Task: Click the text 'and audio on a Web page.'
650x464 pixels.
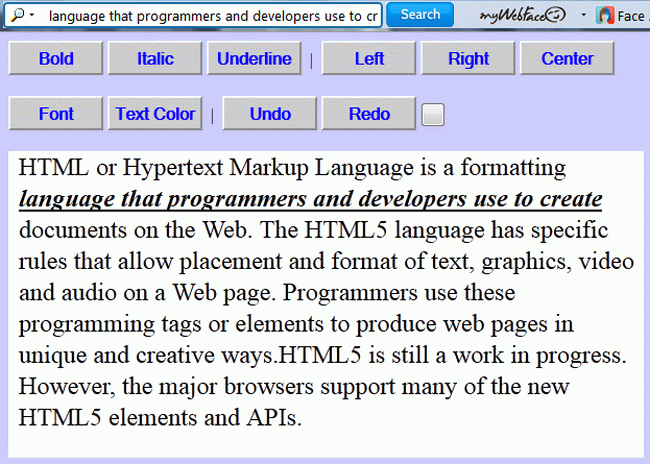Action: click(147, 292)
